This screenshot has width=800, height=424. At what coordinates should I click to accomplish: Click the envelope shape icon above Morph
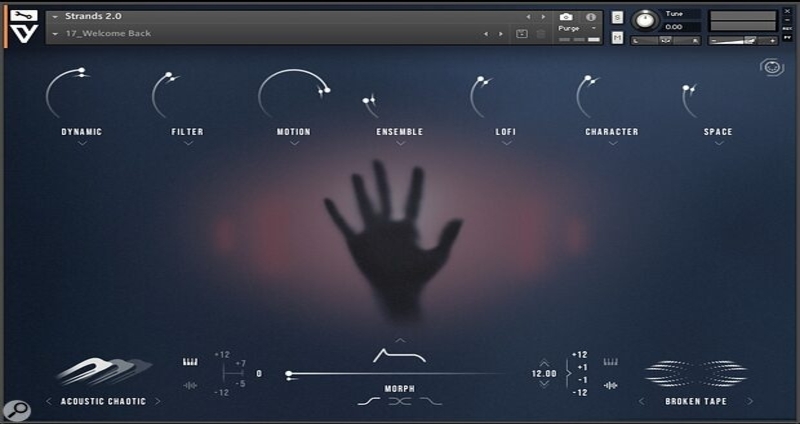coord(399,356)
